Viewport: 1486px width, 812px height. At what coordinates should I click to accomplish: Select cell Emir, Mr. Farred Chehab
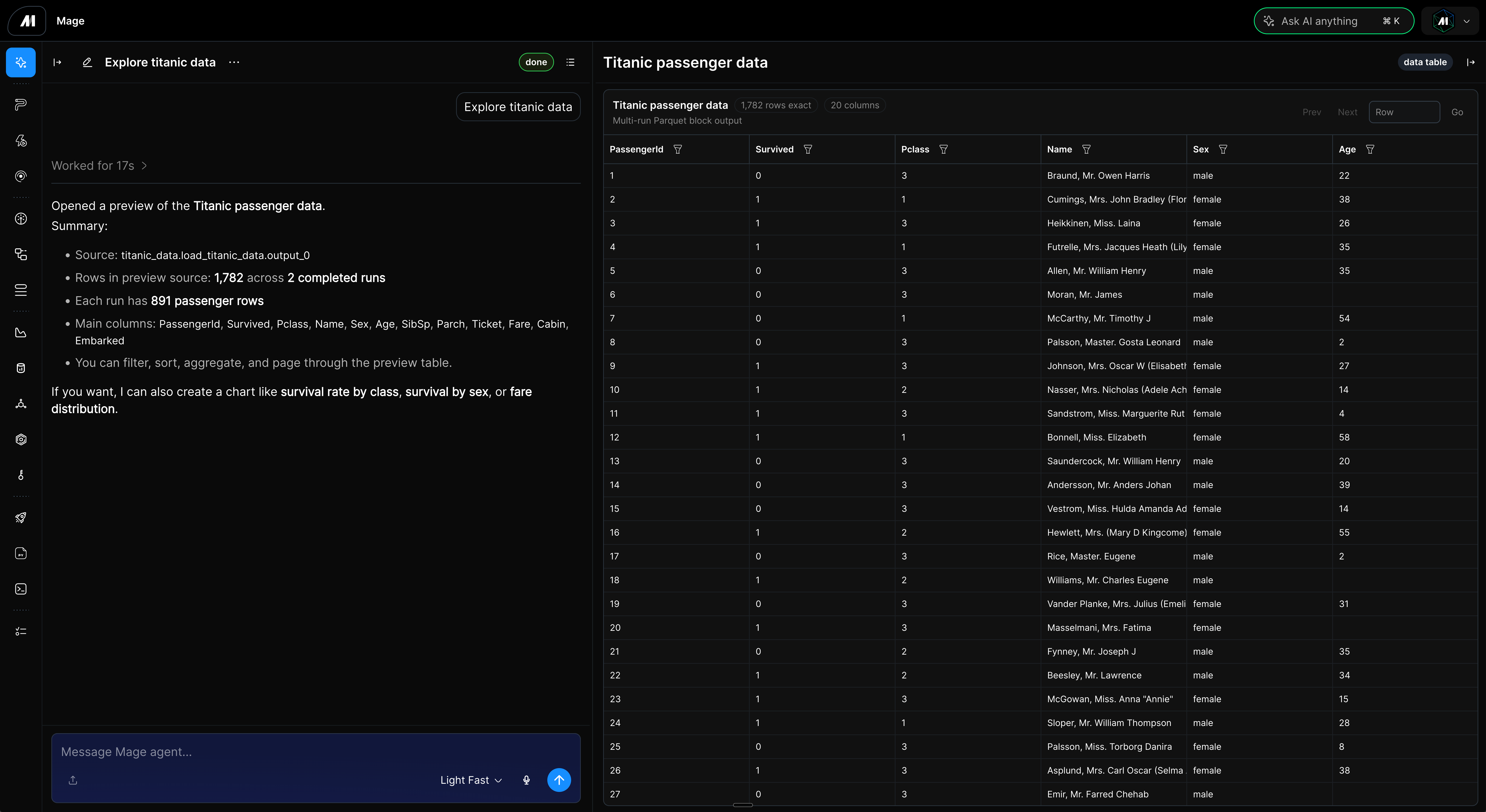pyautogui.click(x=1113, y=794)
